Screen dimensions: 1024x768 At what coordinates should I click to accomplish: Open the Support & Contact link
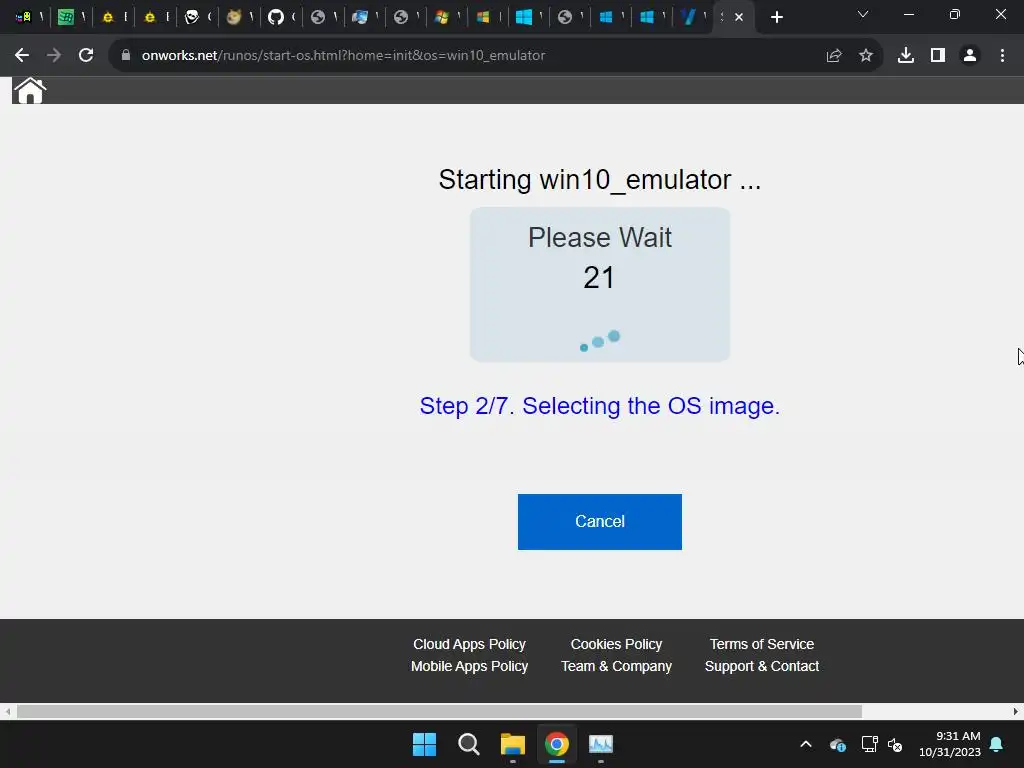coord(761,666)
